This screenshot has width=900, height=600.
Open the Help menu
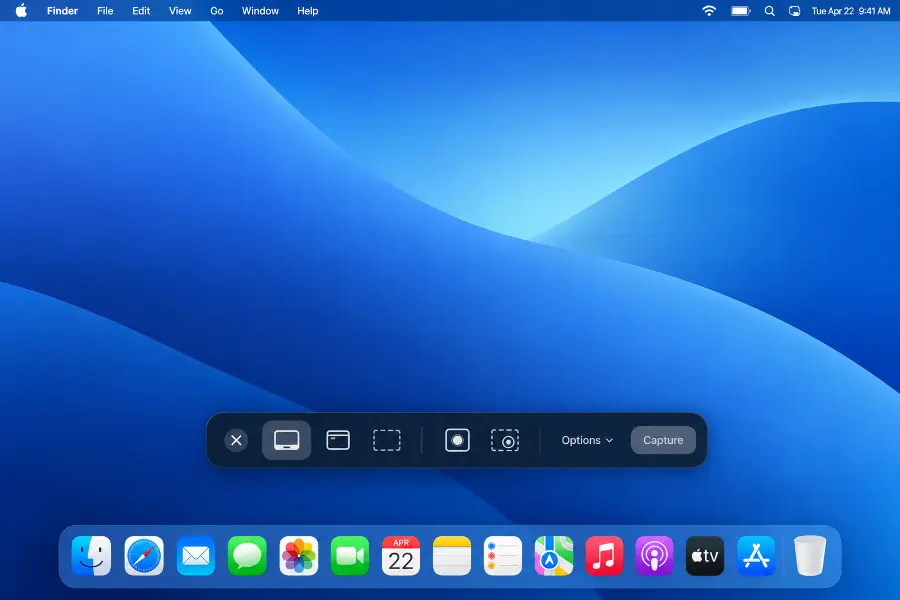pyautogui.click(x=308, y=11)
